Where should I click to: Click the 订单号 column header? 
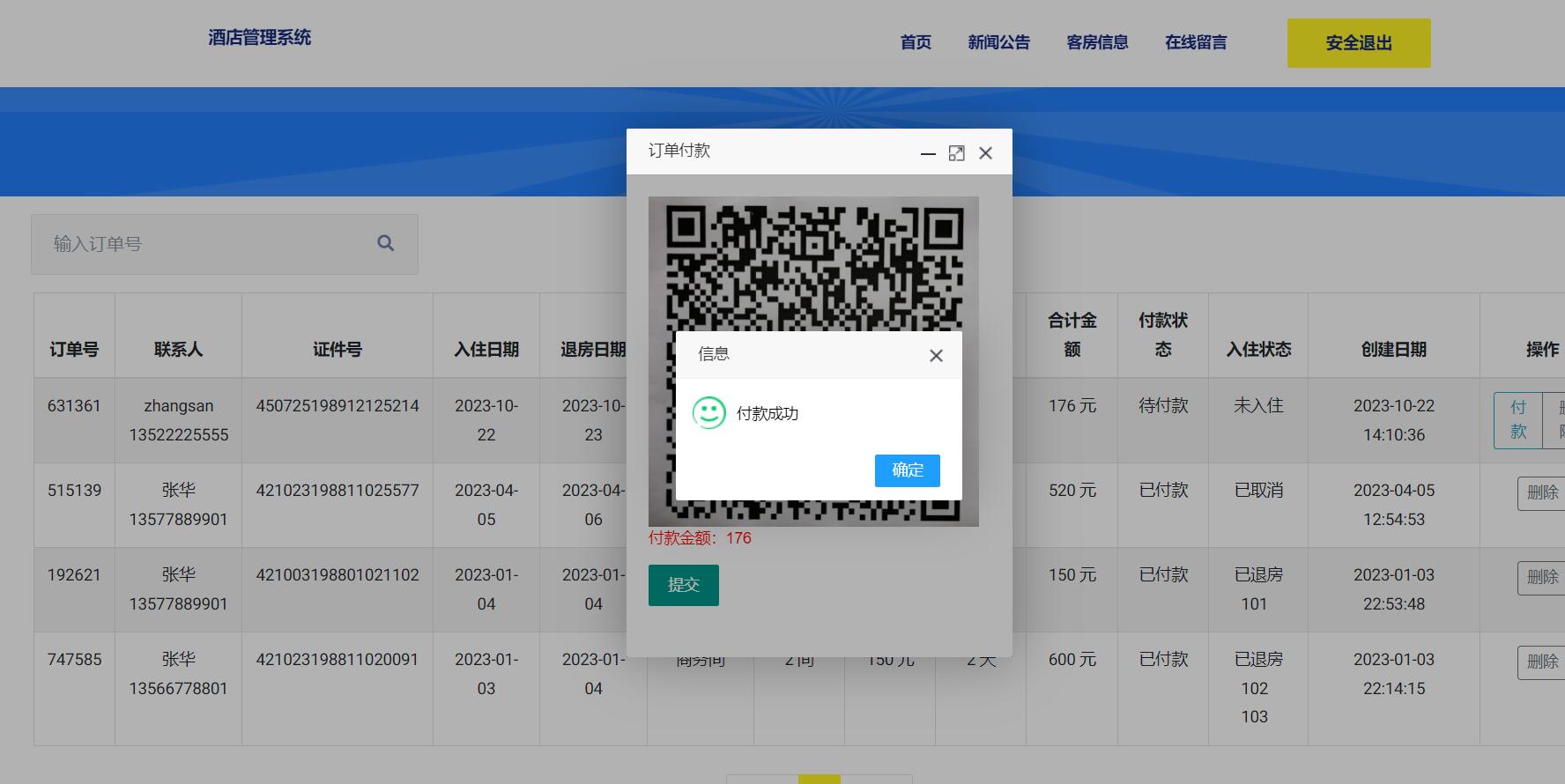(x=74, y=350)
